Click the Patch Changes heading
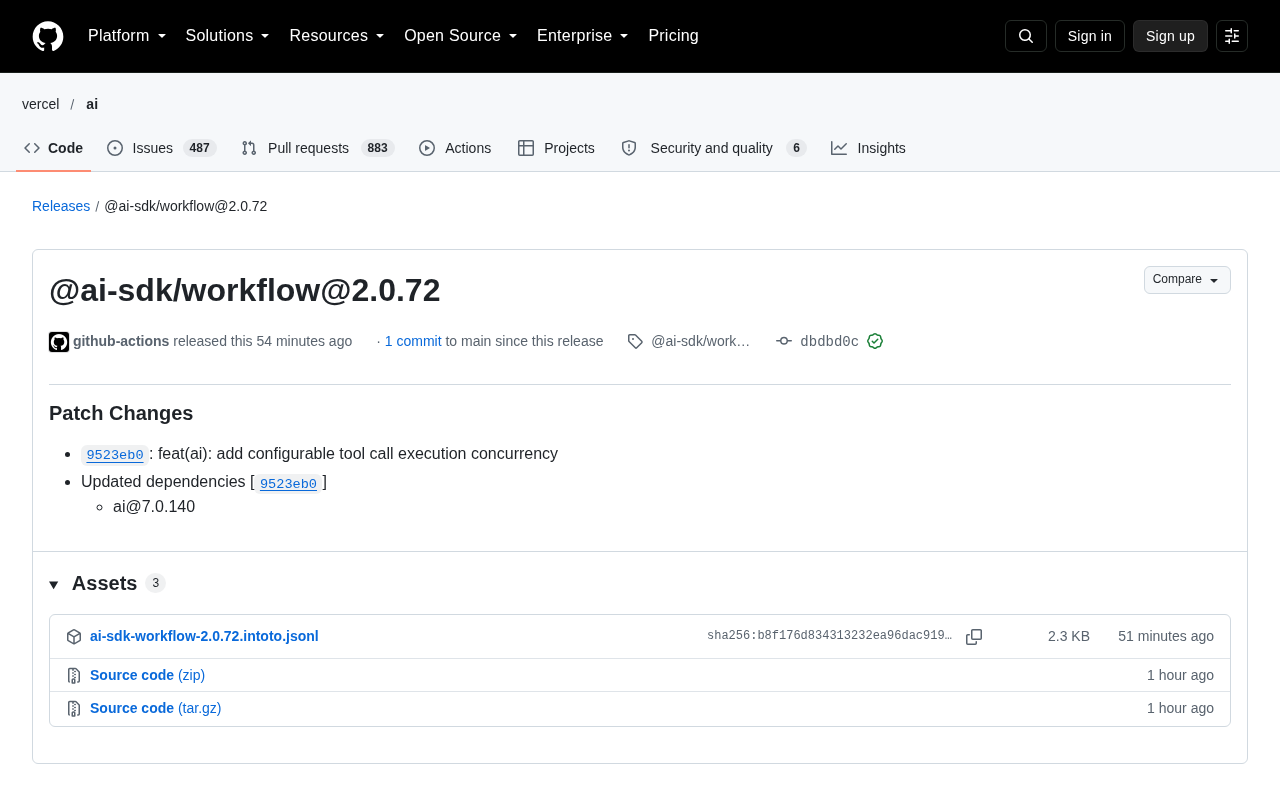1280x800 pixels. (121, 413)
